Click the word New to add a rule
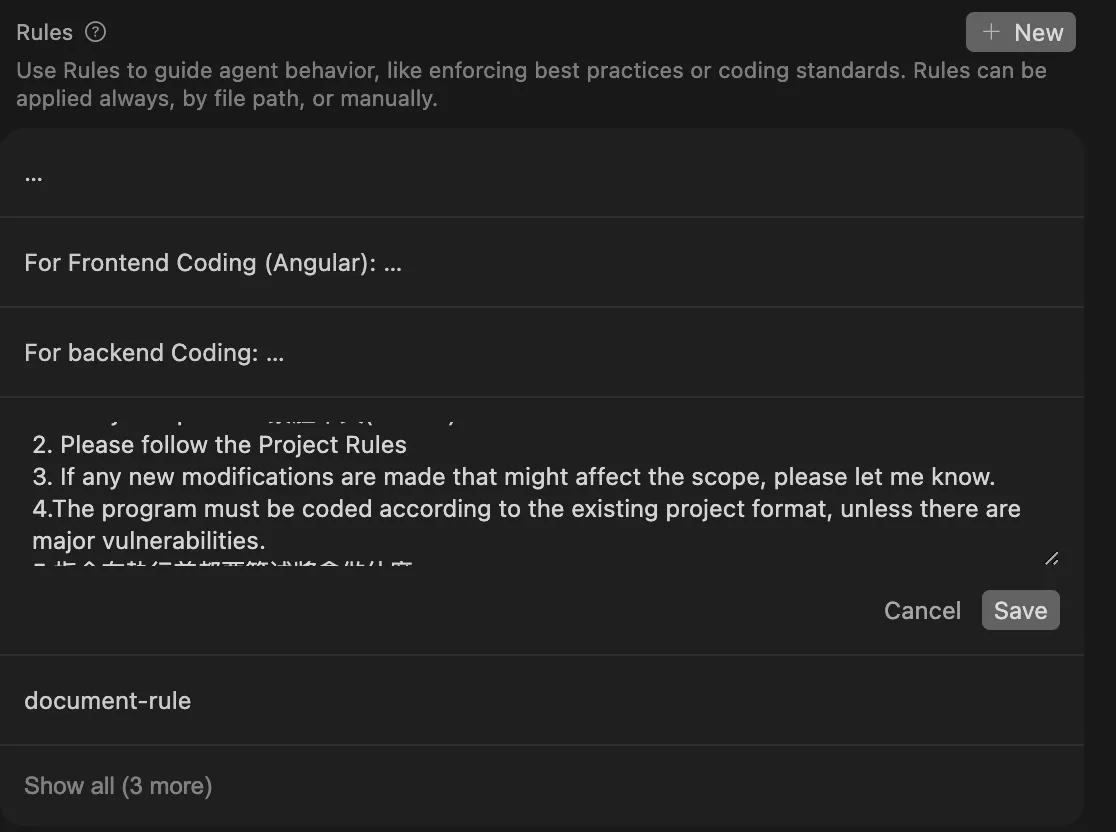 (x=1038, y=33)
